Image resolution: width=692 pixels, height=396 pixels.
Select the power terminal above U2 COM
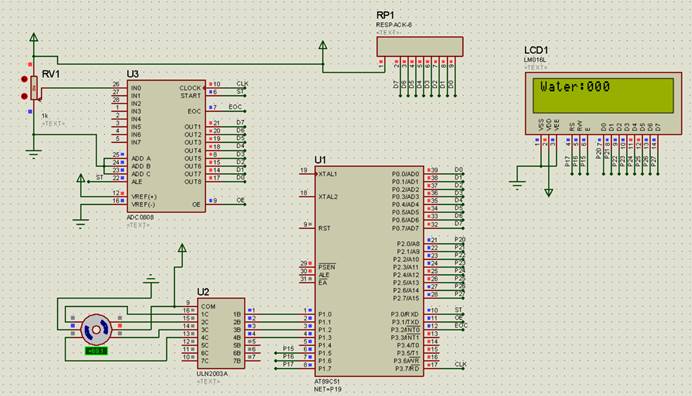point(182,248)
